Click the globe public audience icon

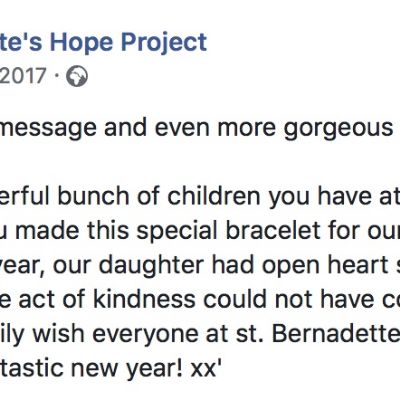tap(77, 77)
